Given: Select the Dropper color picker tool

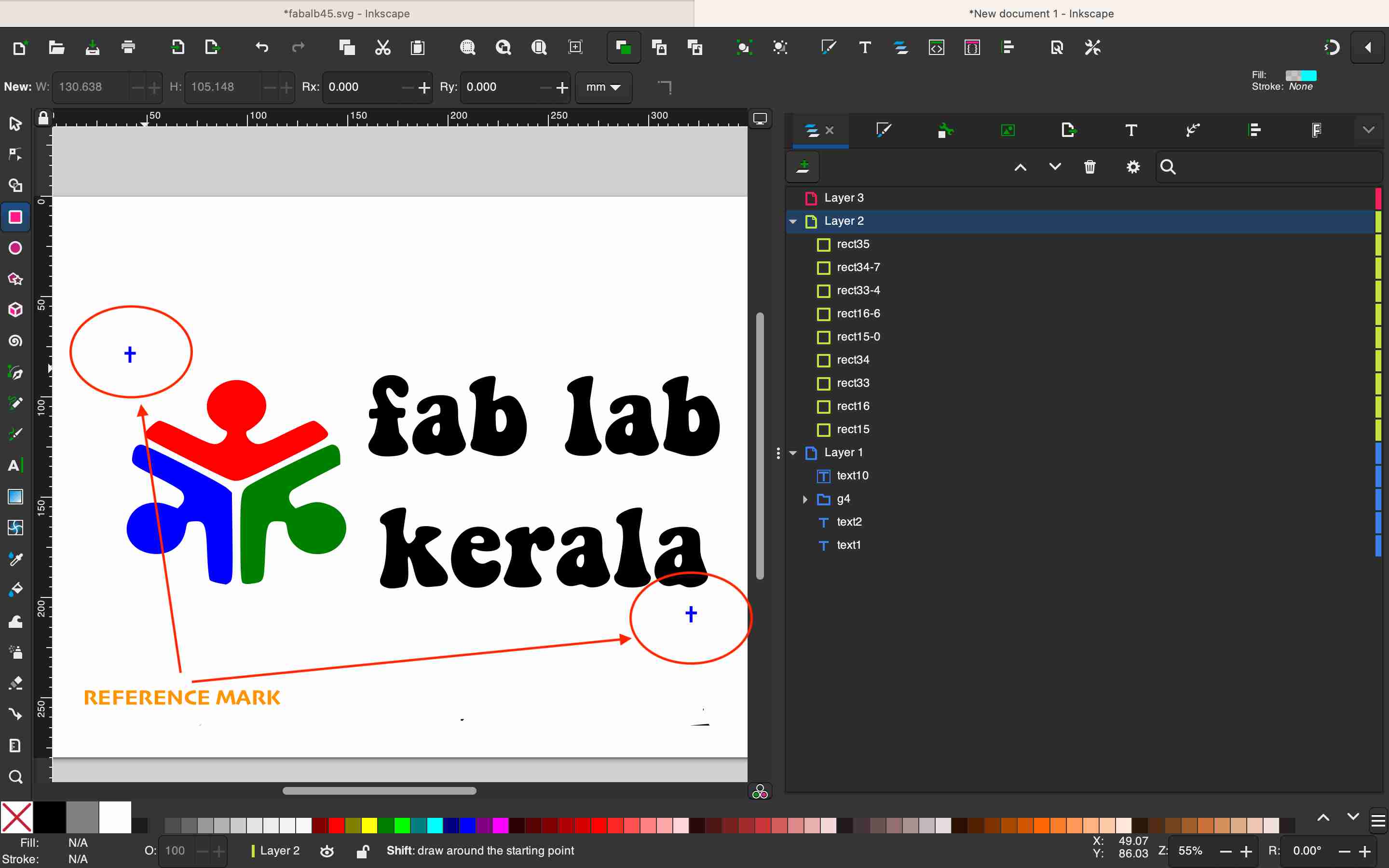Looking at the screenshot, I should click(x=15, y=559).
